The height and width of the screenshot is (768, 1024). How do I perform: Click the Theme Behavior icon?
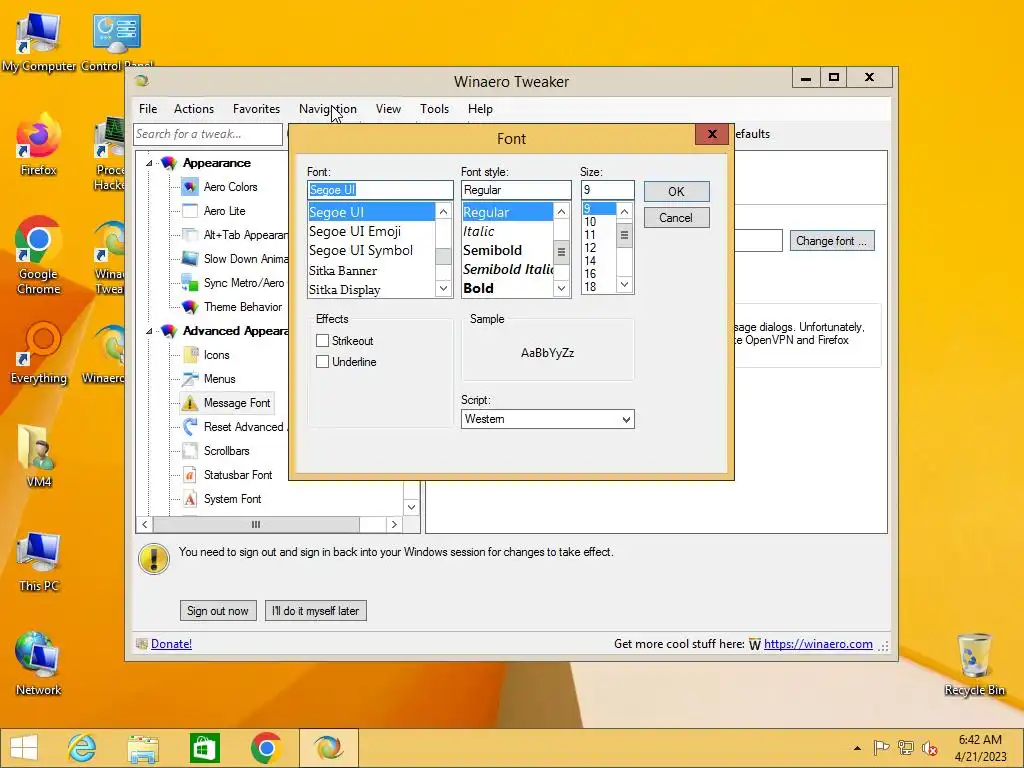tap(189, 307)
